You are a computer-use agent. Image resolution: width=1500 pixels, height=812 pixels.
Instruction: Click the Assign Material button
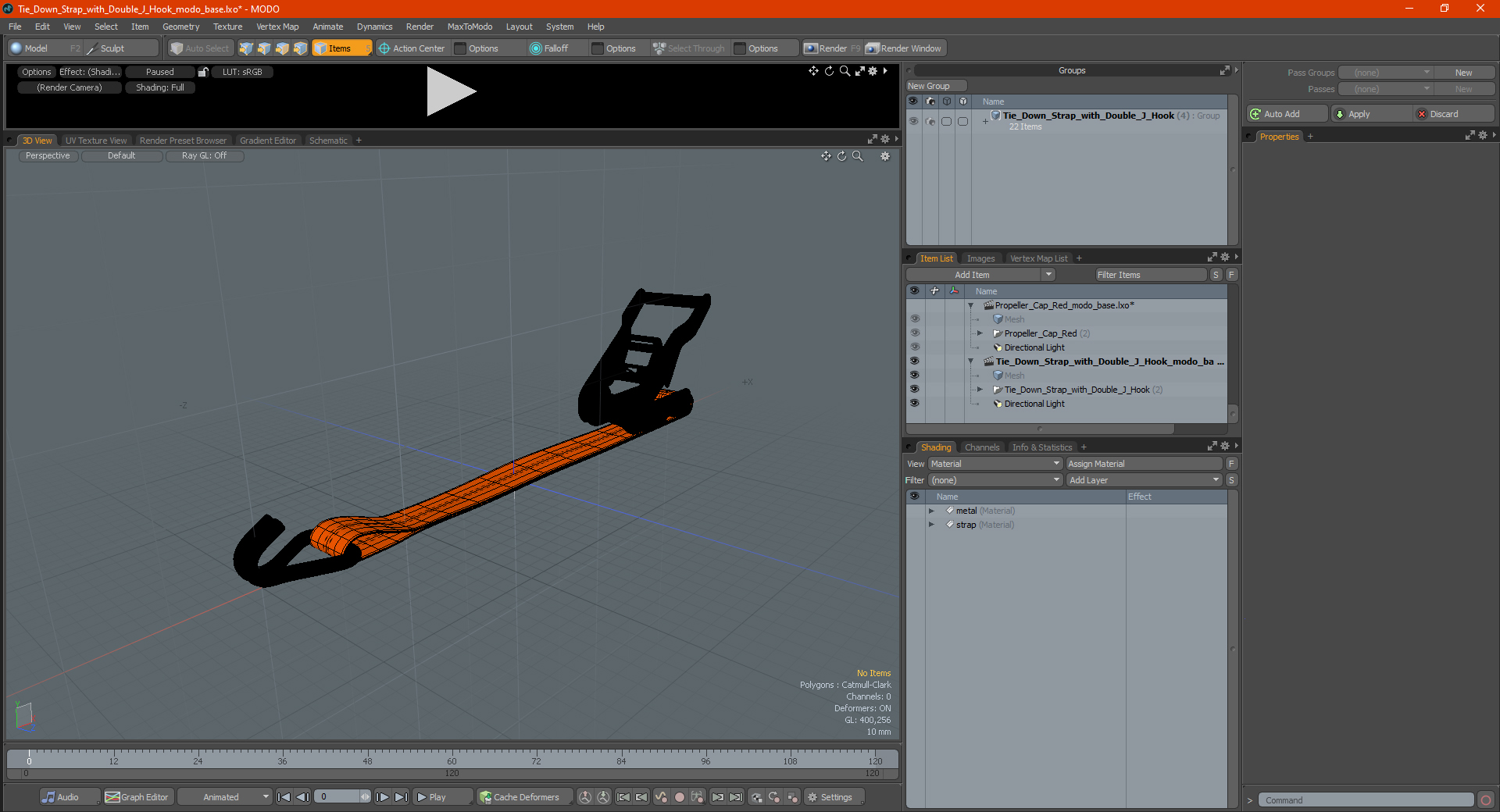pyautogui.click(x=1144, y=464)
